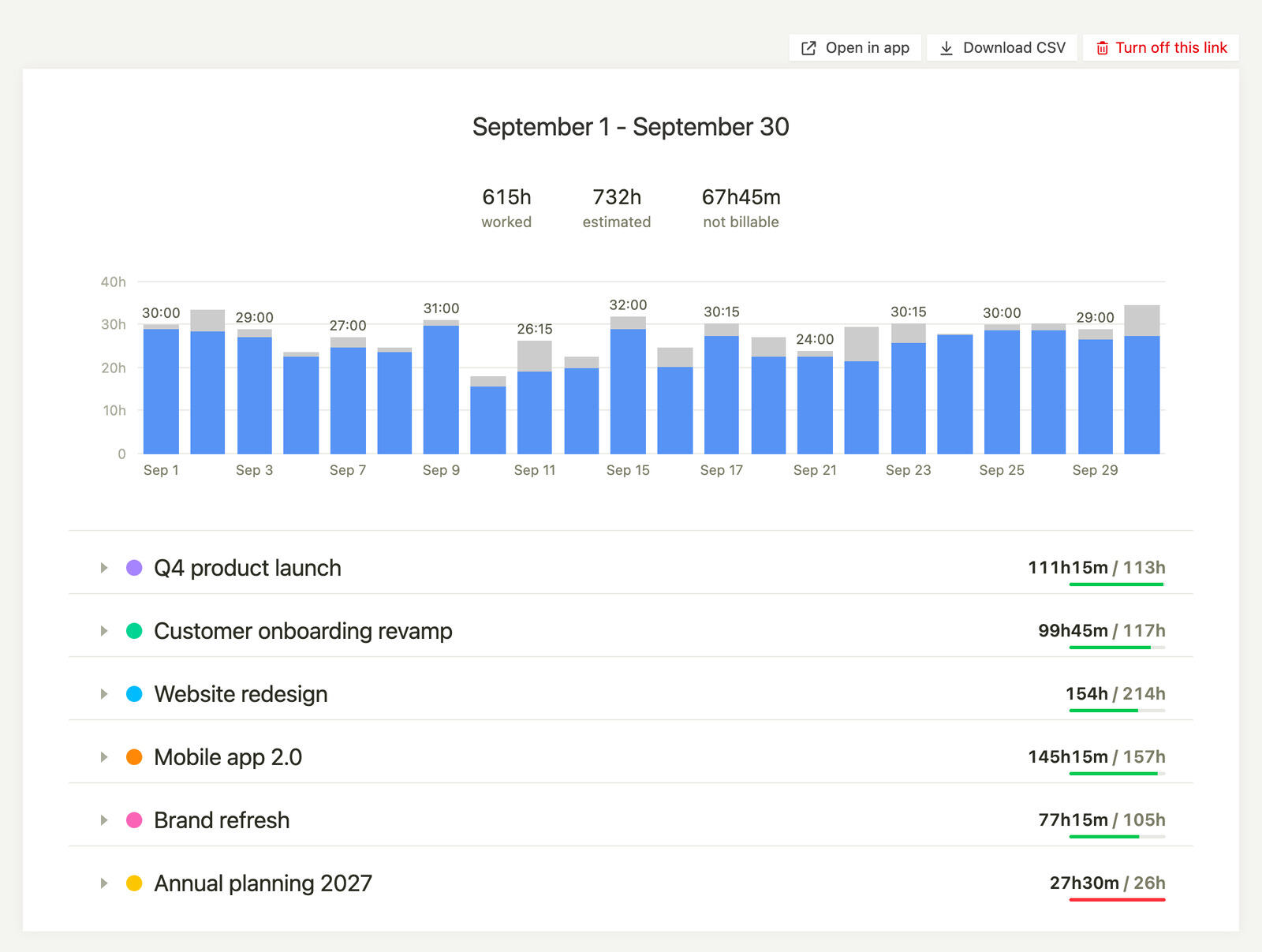Click the Sep 15 bar labeled 32:00
The height and width of the screenshot is (952, 1262).
click(628, 385)
